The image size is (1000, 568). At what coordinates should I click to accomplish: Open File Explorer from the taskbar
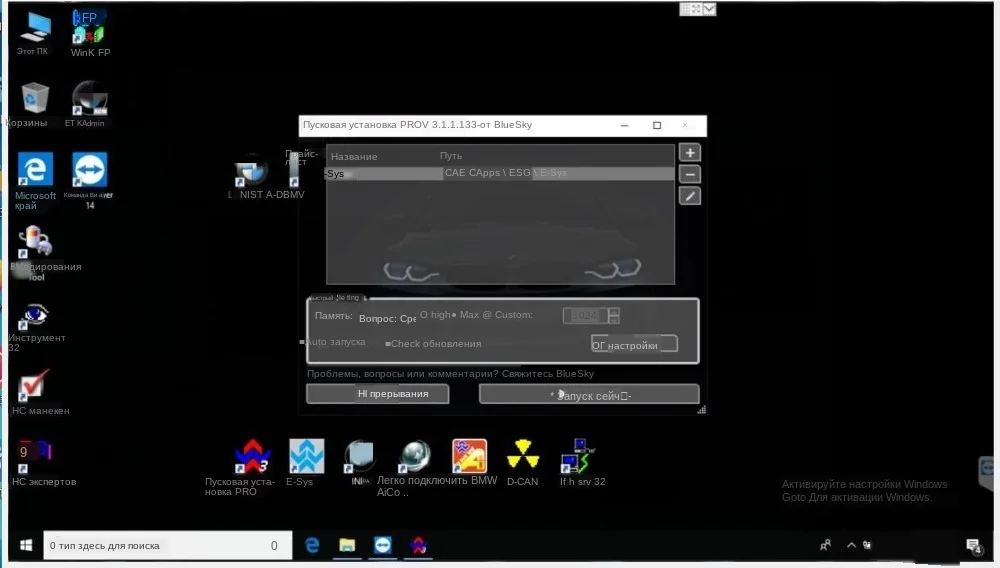[347, 545]
